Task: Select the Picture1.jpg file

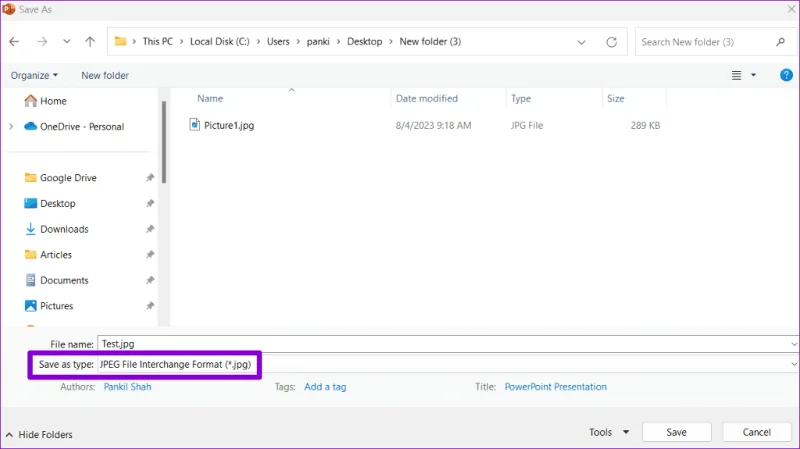Action: pyautogui.click(x=229, y=126)
